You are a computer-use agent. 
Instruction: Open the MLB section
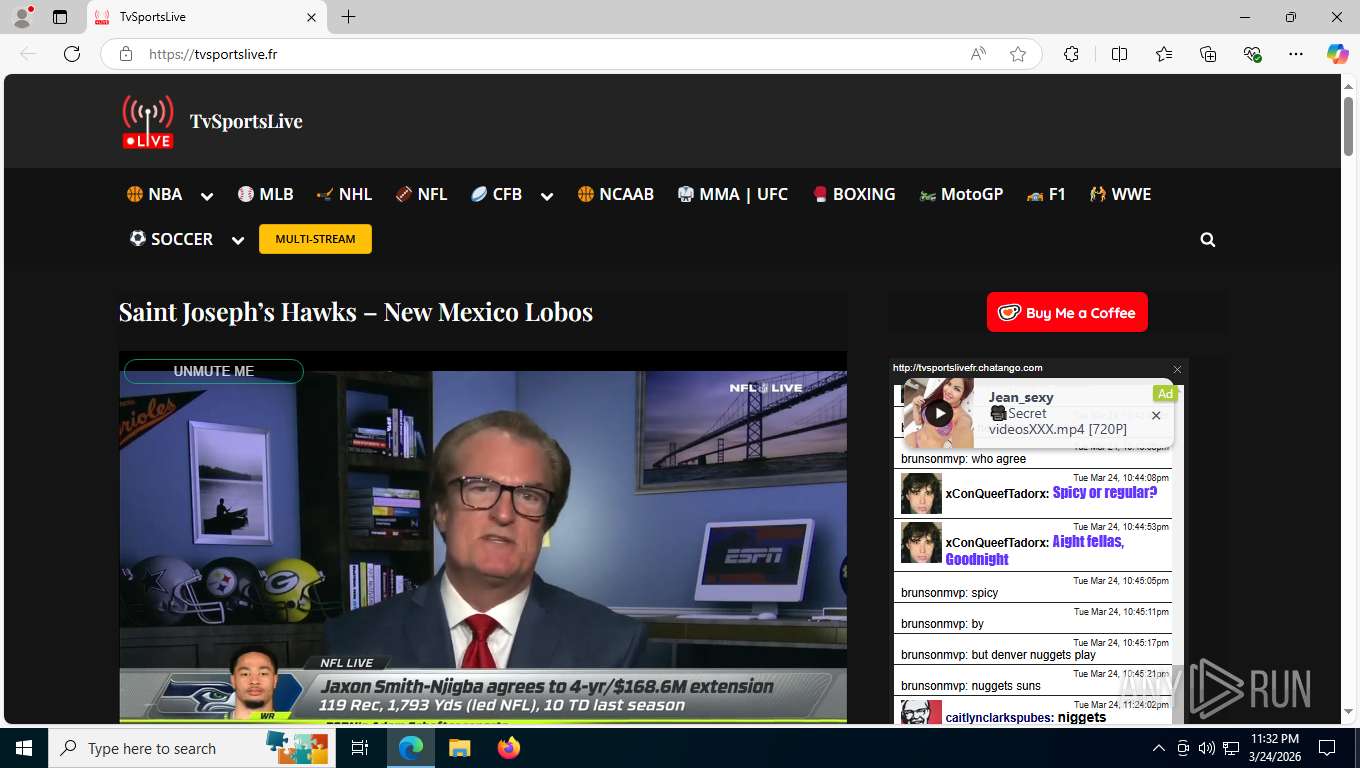coord(266,194)
